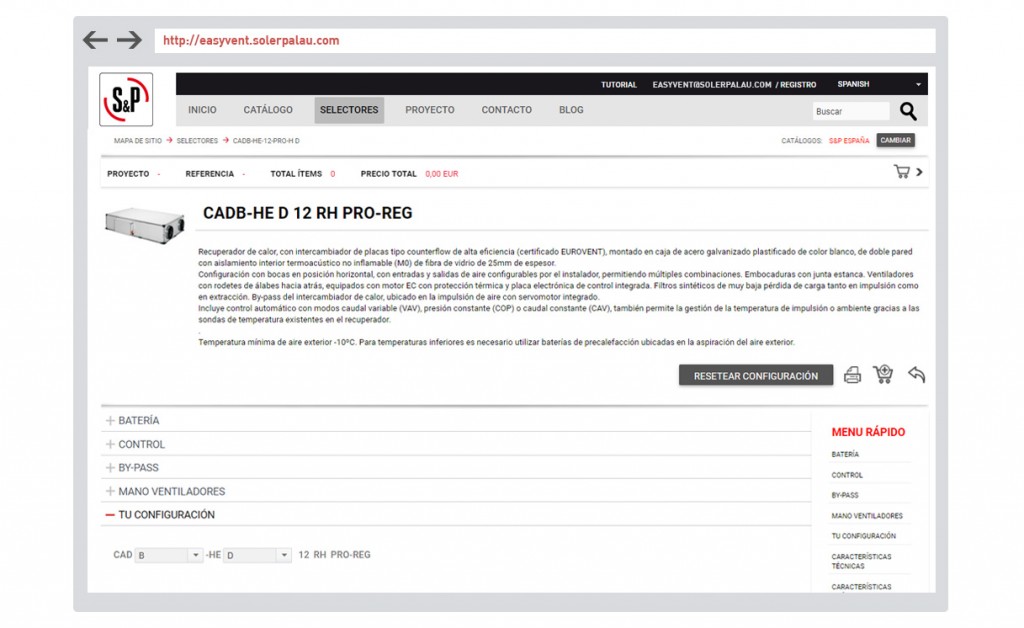Click the 0,00 EUR total price value
This screenshot has height=628, width=1024.
click(441, 174)
